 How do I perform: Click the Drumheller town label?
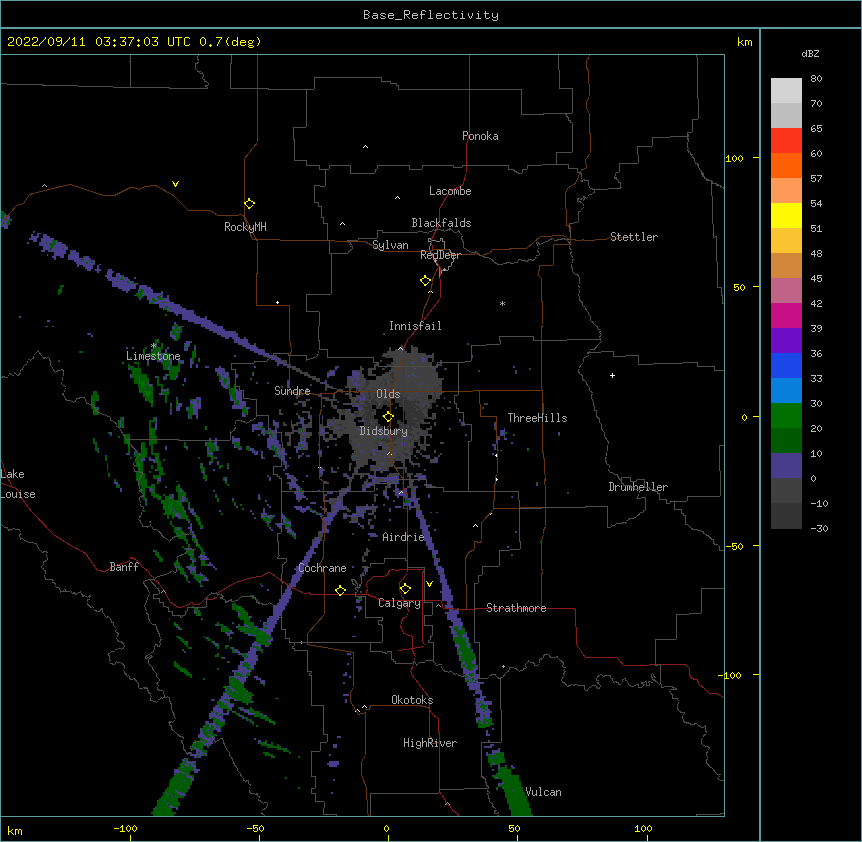click(x=638, y=487)
